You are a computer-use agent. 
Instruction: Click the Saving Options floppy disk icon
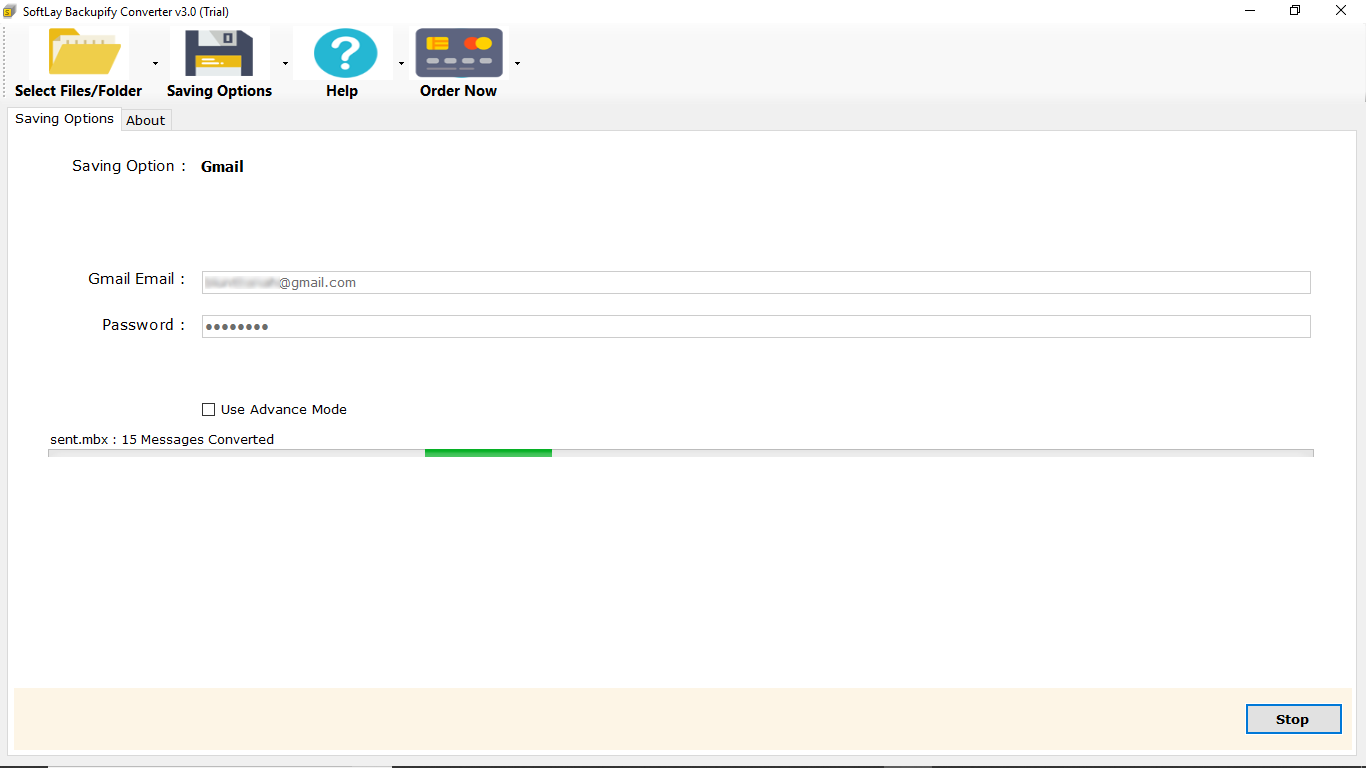[219, 53]
